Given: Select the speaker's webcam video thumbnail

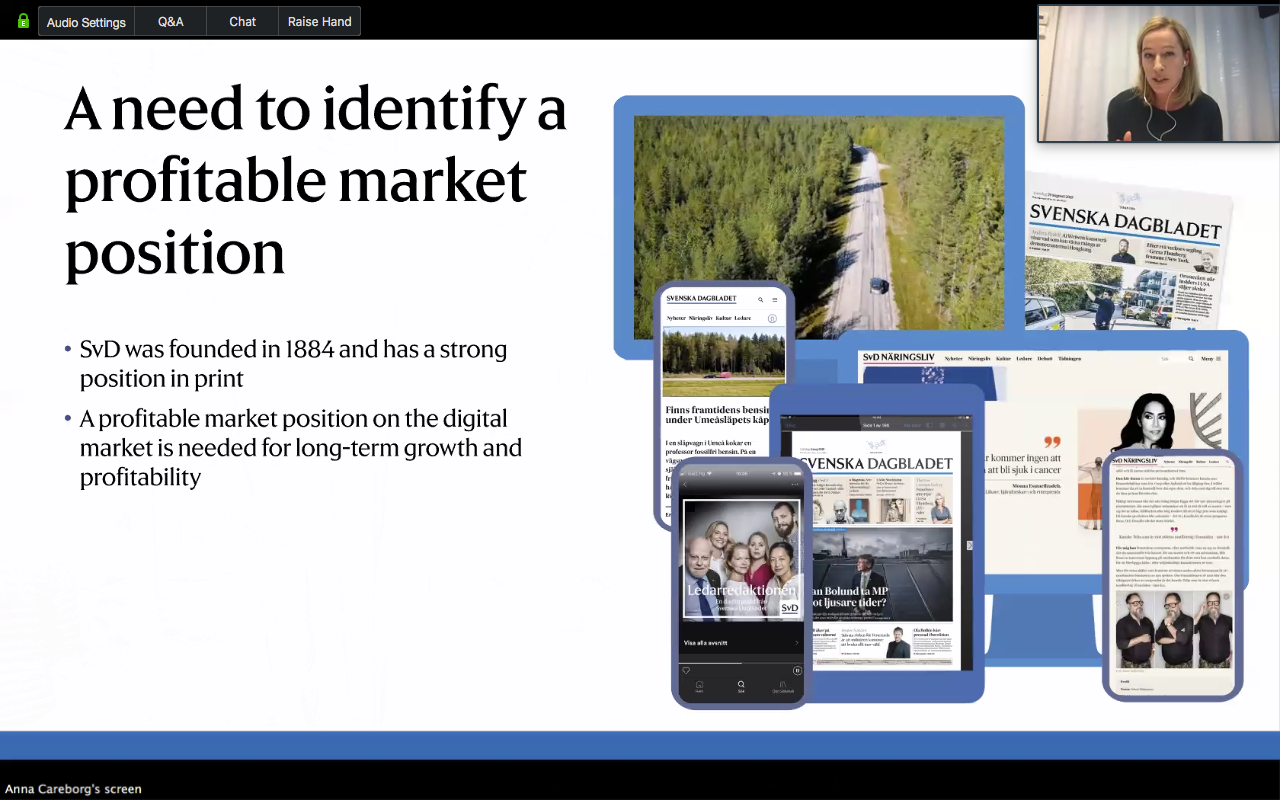Looking at the screenshot, I should 1158,73.
